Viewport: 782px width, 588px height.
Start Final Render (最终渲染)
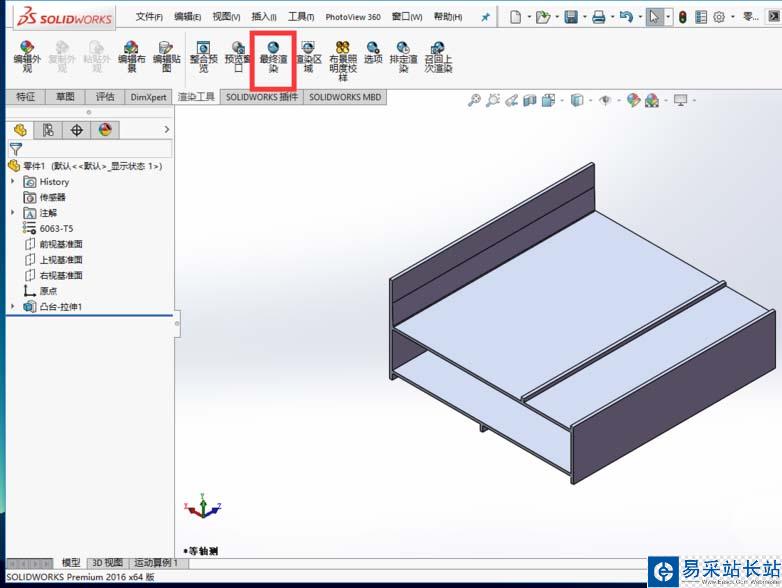point(273,57)
